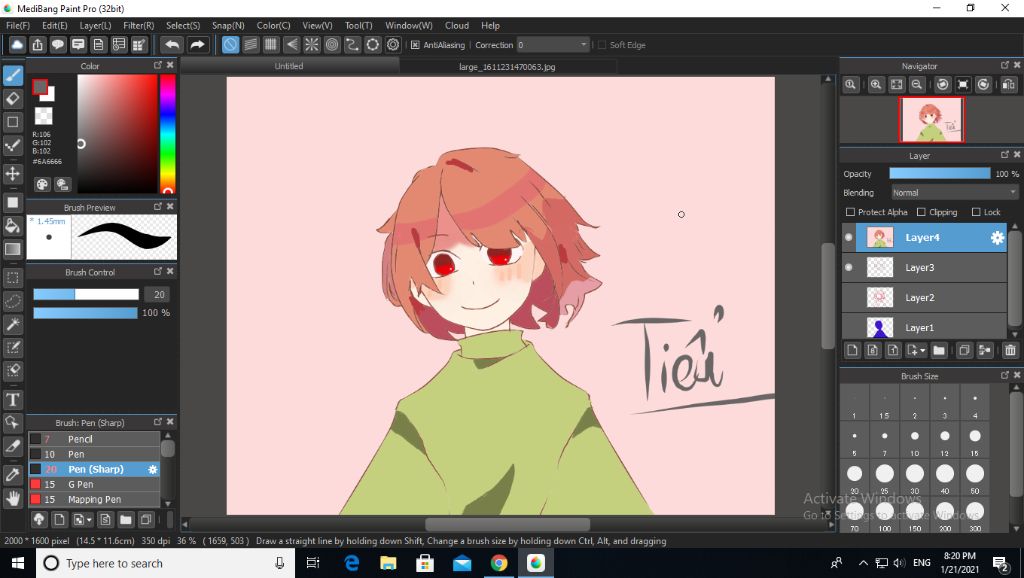Open add-brush dropdown in Brush panel
1024x578 pixels.
point(89,520)
